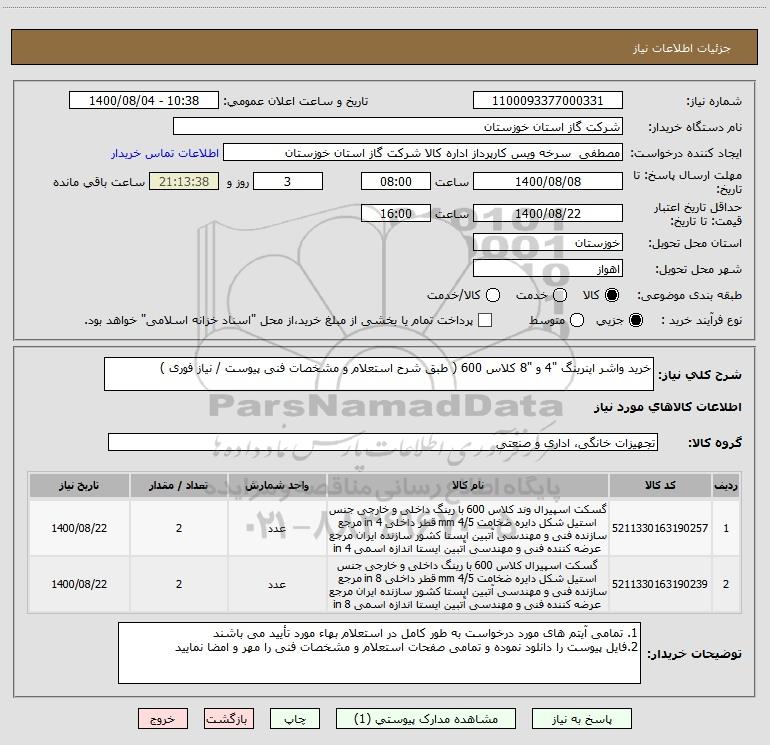Screen dimensions: 770x745
Task: Select the خدمت radio button
Action: pos(560,295)
